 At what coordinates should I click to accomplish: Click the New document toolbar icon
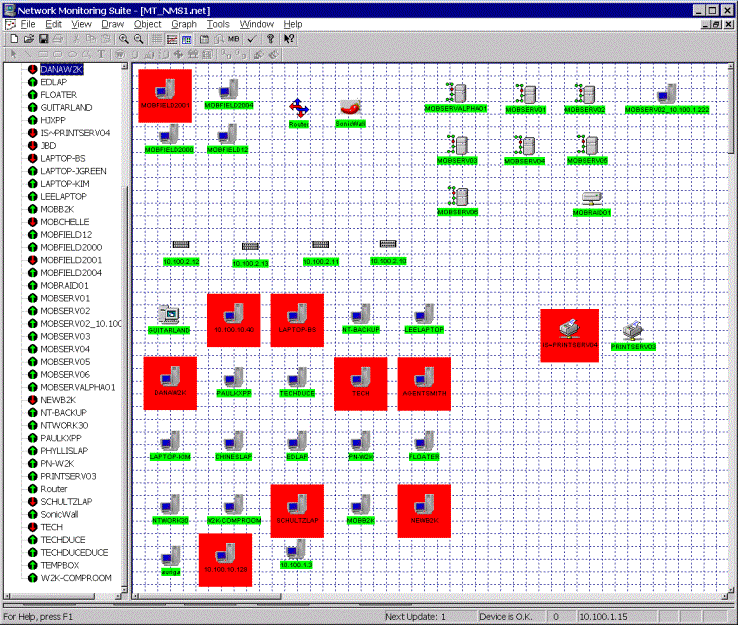pos(12,38)
